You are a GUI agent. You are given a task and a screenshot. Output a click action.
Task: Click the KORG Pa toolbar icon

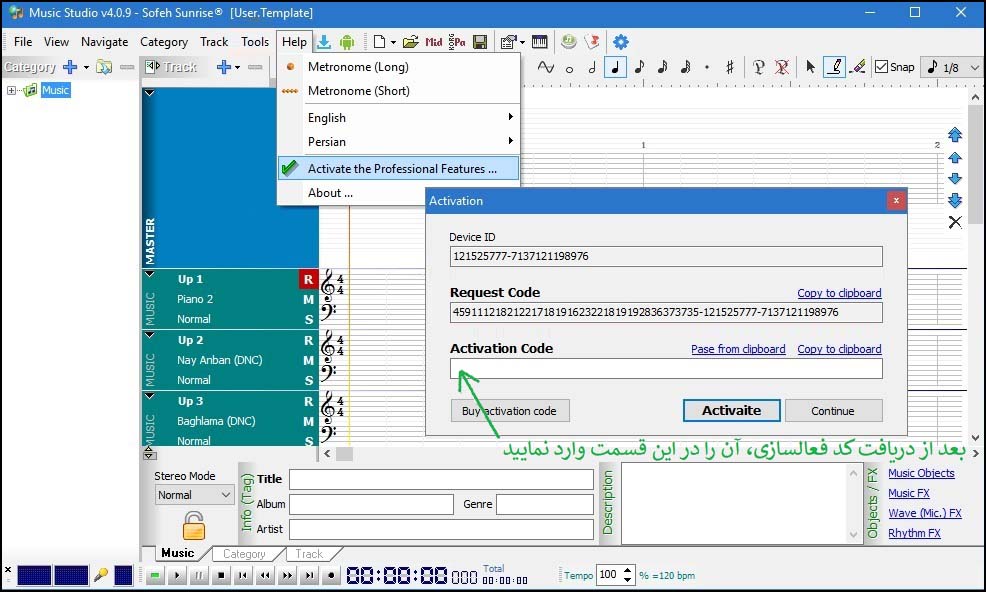point(457,42)
